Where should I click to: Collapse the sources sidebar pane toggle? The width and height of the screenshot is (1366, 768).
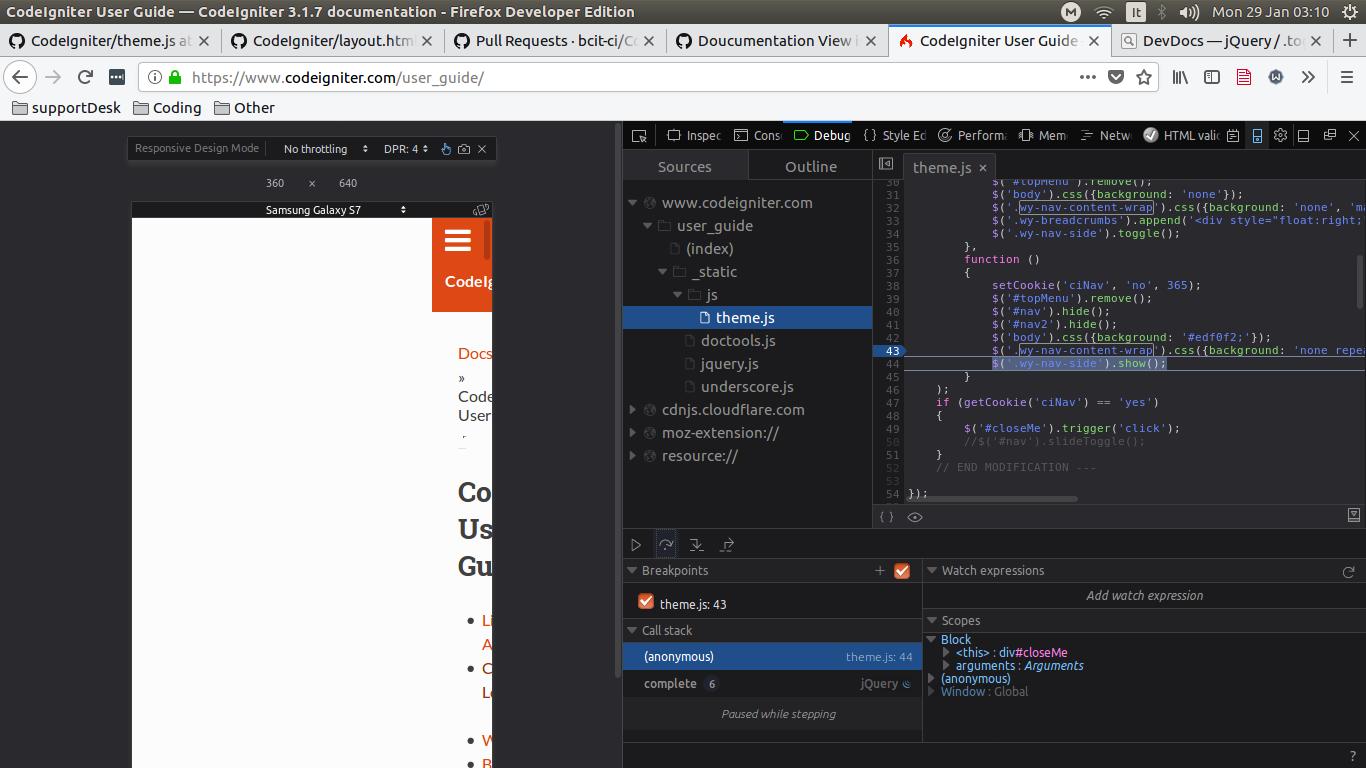tap(886, 164)
